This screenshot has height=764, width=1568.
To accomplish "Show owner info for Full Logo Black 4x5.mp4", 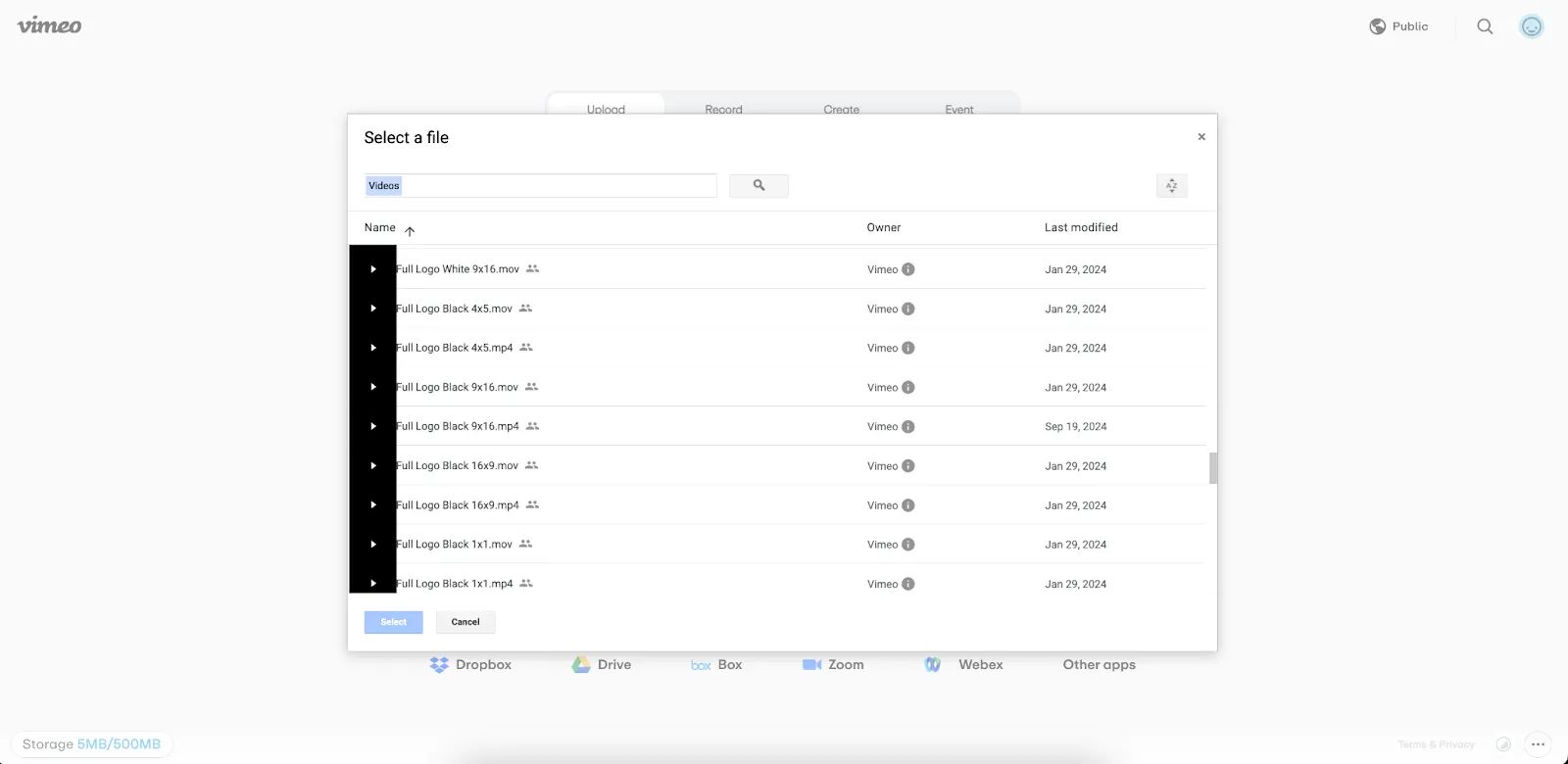I will [x=908, y=348].
